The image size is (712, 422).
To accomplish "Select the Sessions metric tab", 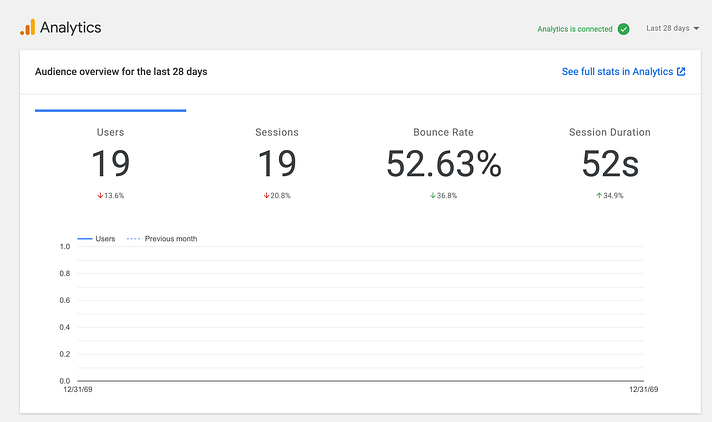I will pos(277,157).
